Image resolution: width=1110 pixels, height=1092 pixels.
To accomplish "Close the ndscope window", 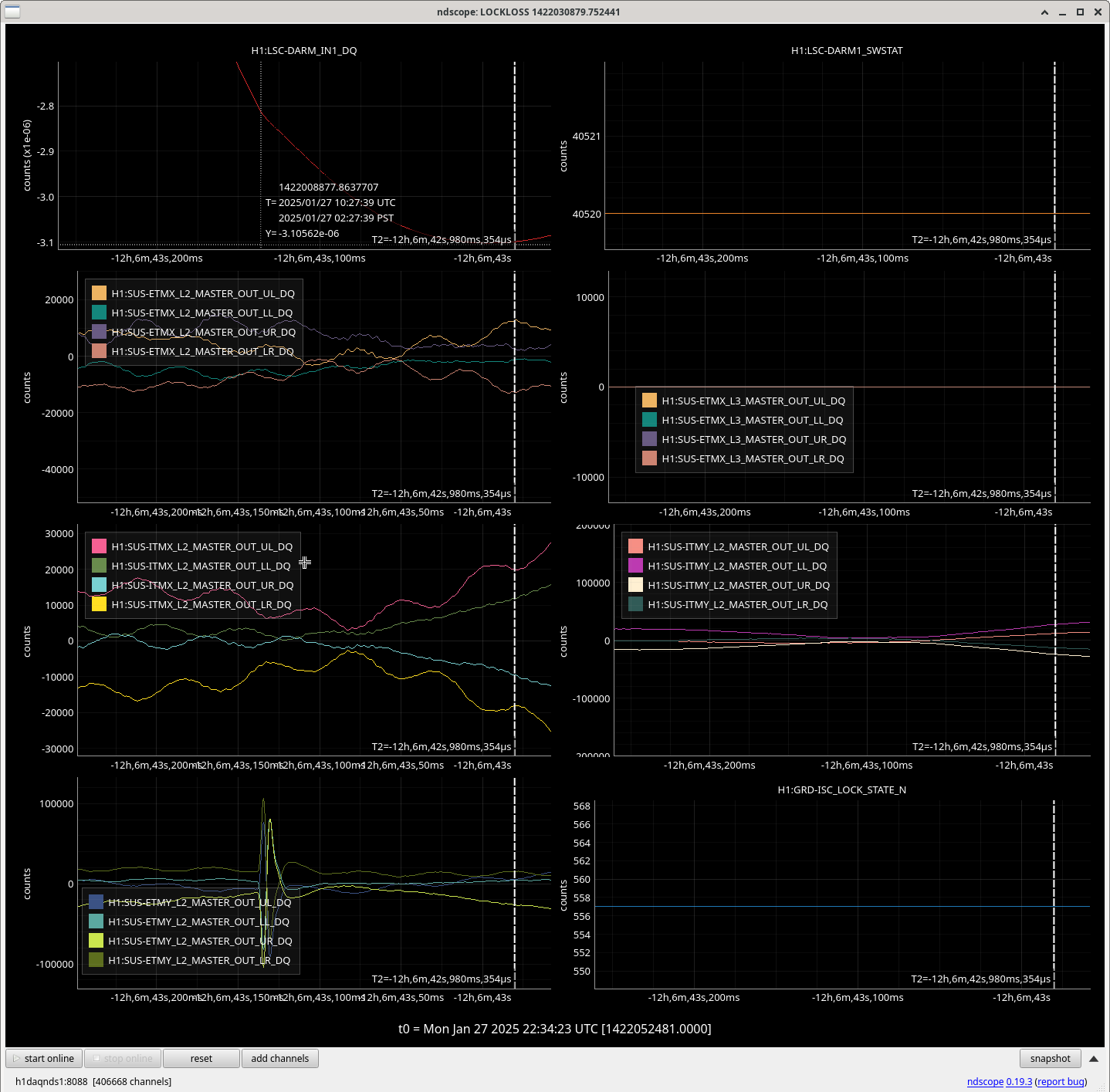I will (x=1098, y=12).
